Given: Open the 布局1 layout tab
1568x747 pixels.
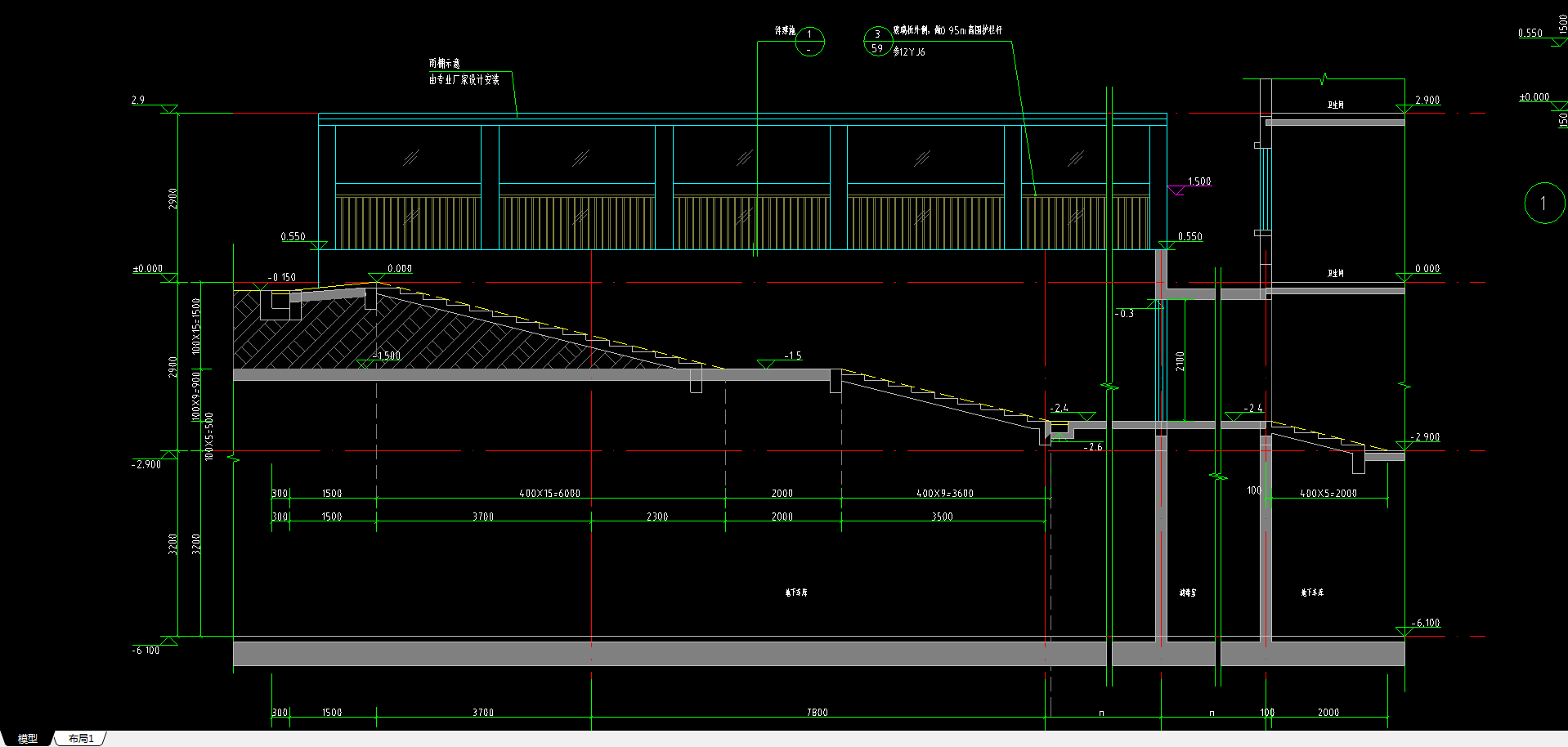Looking at the screenshot, I should tap(81, 738).
